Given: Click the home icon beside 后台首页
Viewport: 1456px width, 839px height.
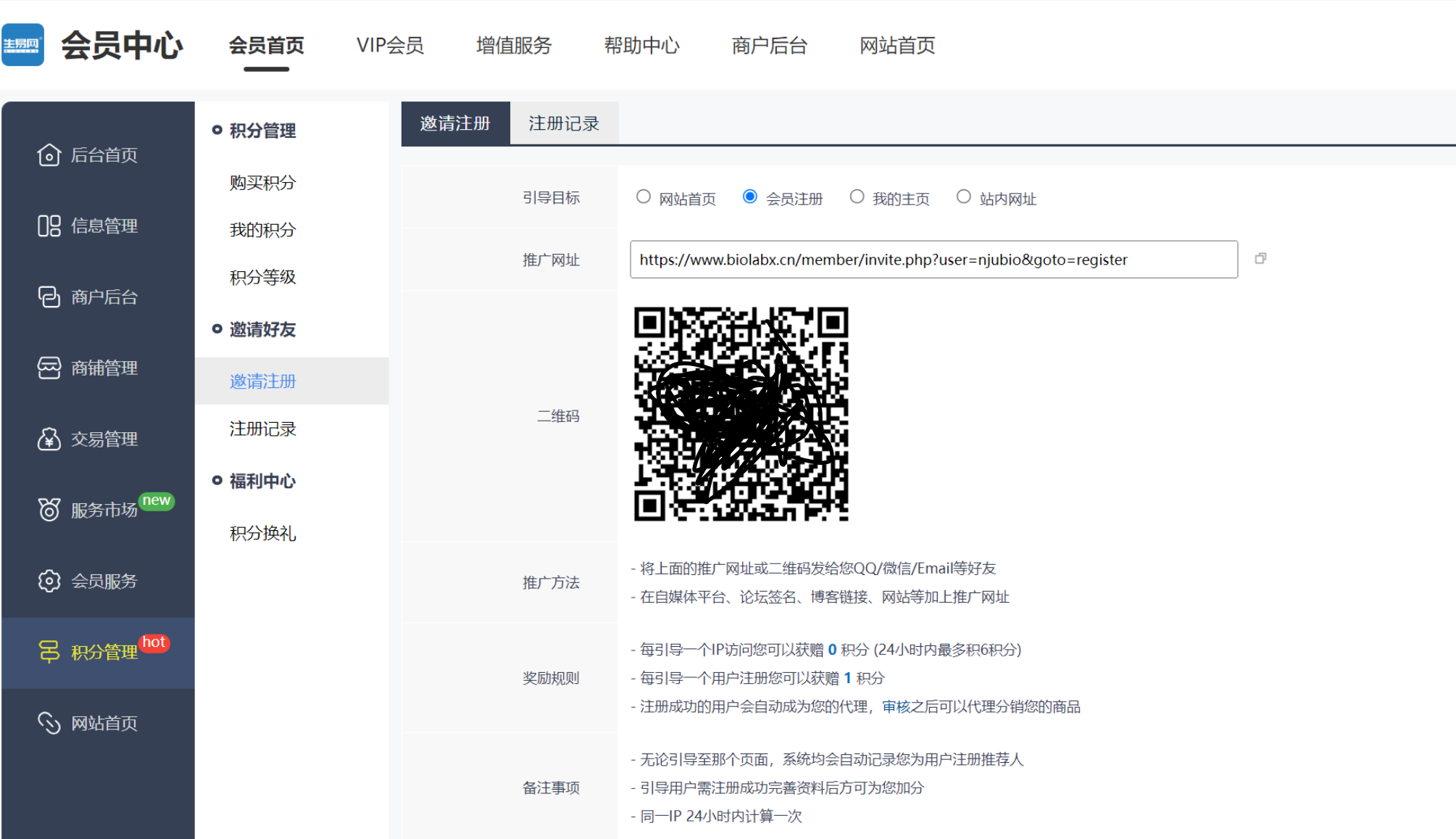Looking at the screenshot, I should [x=49, y=154].
